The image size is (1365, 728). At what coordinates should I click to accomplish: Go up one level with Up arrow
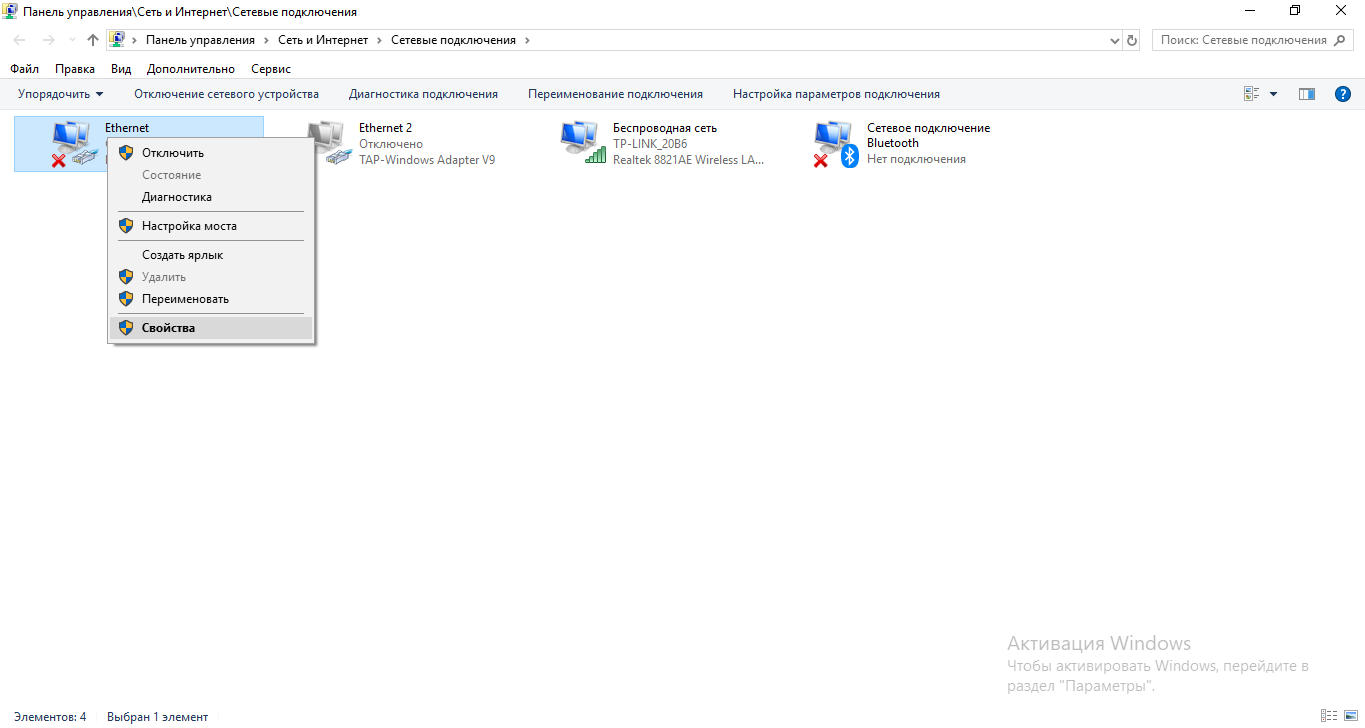(x=93, y=40)
